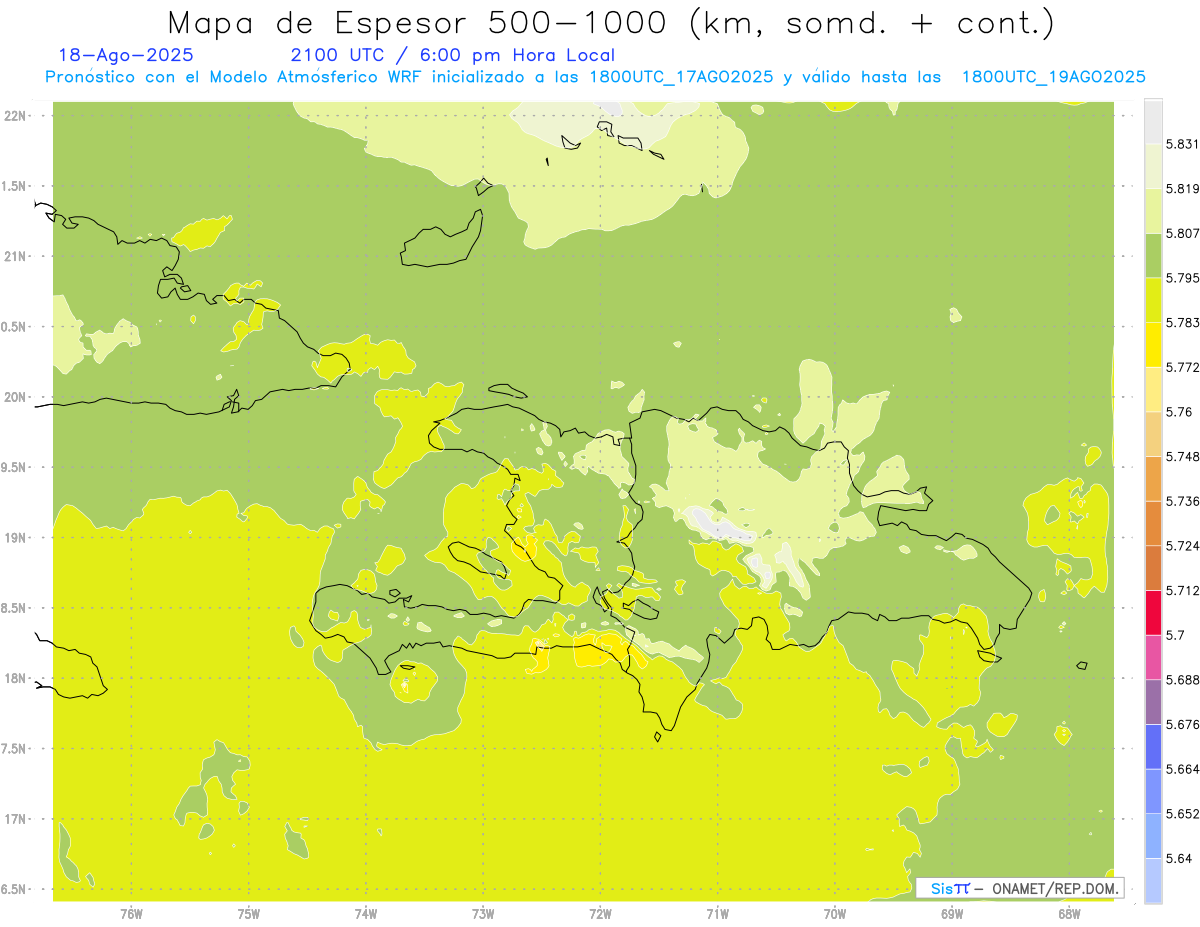
Task: Click the 5.772 legend value
Action: pyautogui.click(x=1182, y=367)
